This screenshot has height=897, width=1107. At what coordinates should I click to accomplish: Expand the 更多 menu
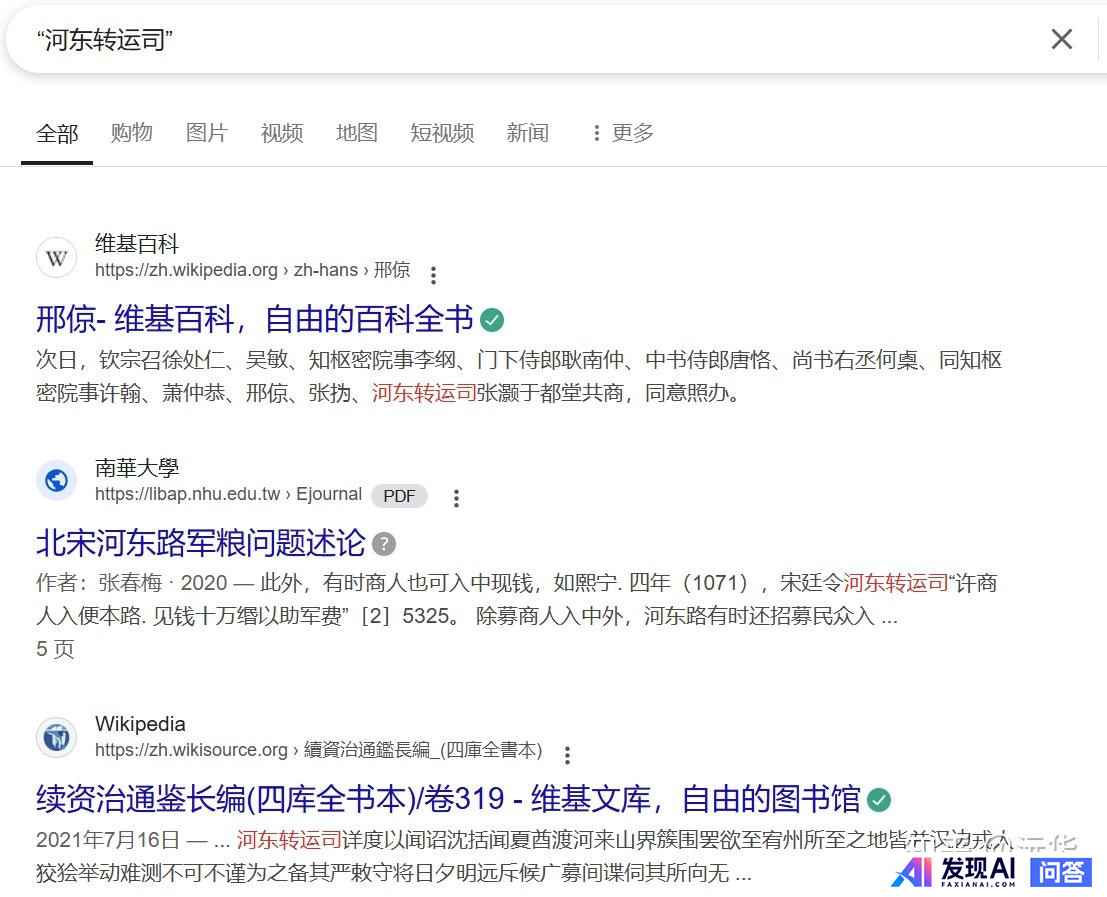[623, 133]
